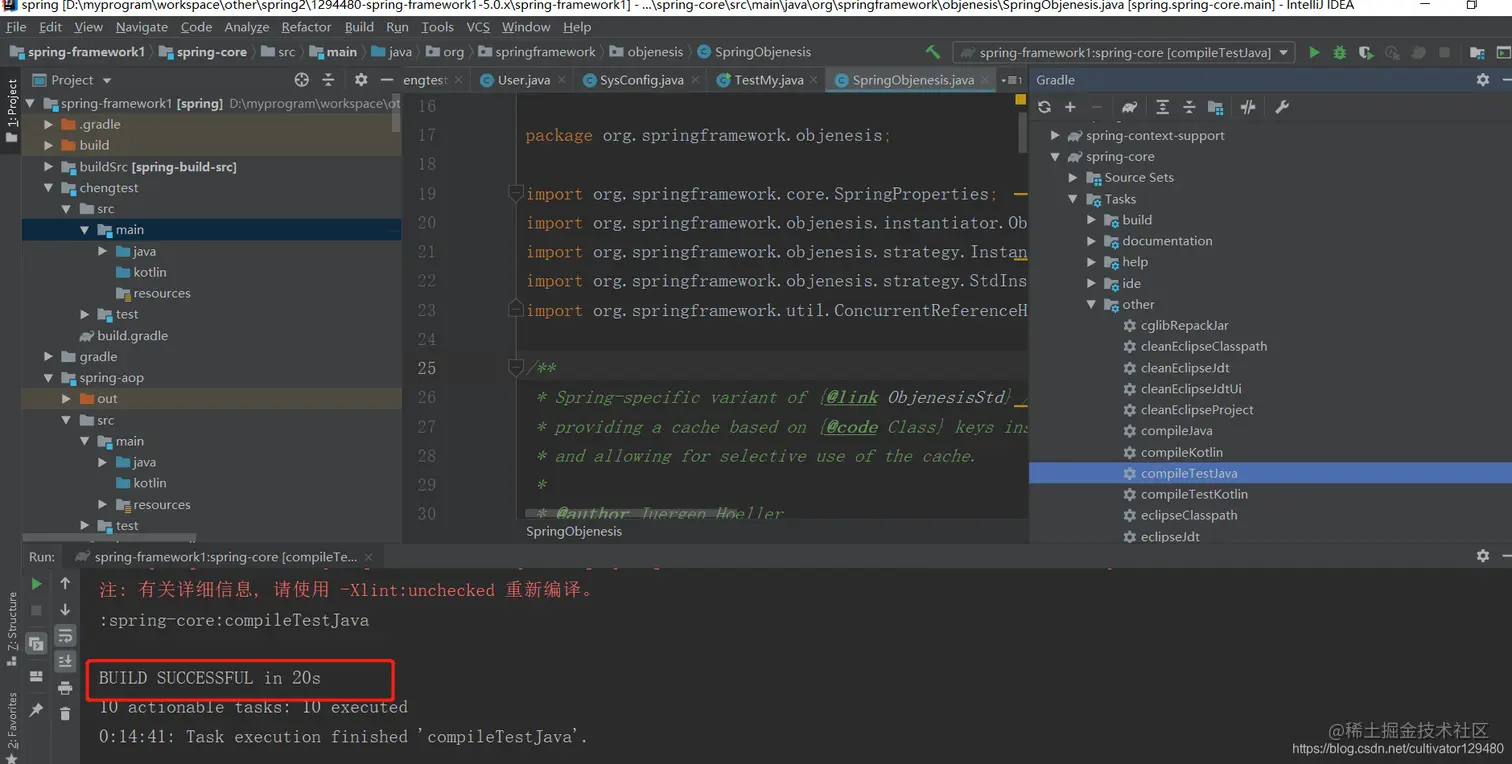1512x764 pixels.
Task: Open Gradle settings with the wrench icon
Action: pos(1282,107)
